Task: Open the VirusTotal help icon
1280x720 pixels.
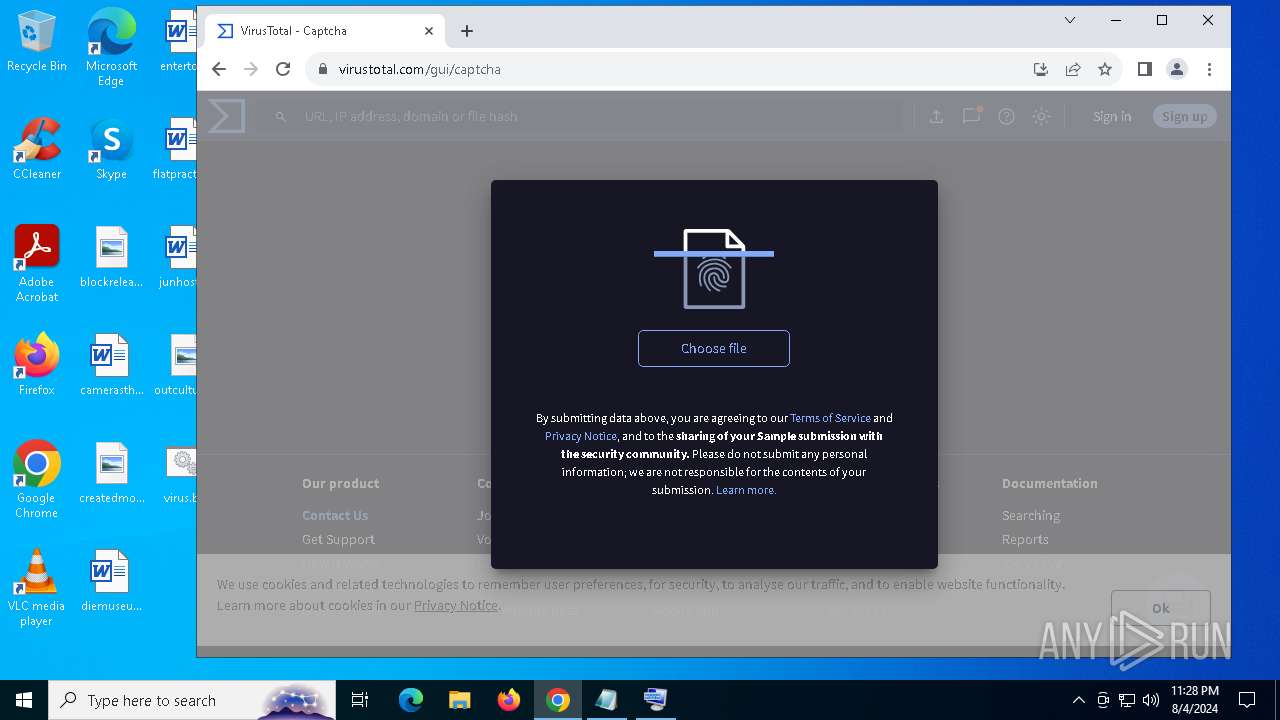Action: (1006, 116)
